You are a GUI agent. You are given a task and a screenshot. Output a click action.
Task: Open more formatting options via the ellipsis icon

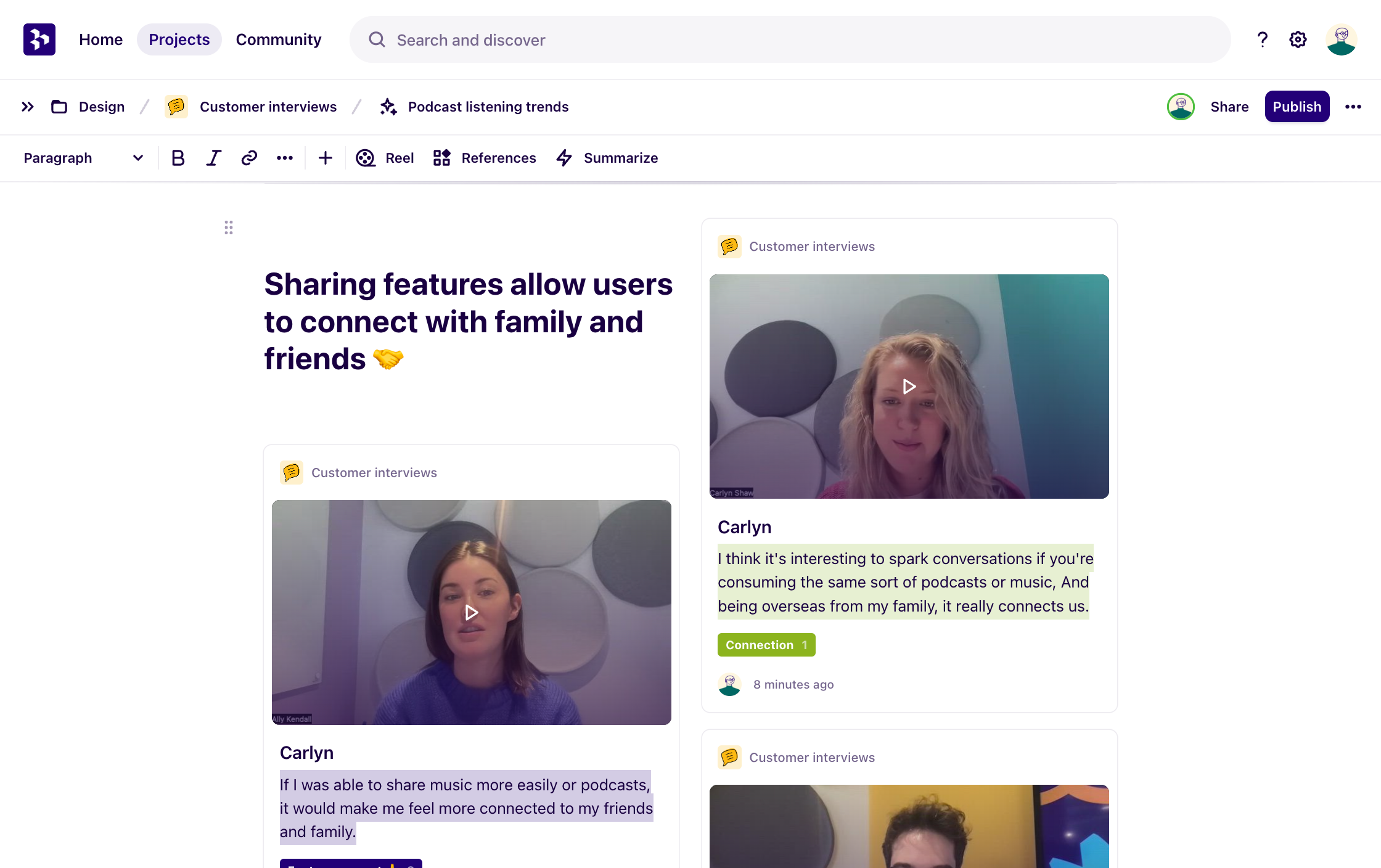[284, 158]
